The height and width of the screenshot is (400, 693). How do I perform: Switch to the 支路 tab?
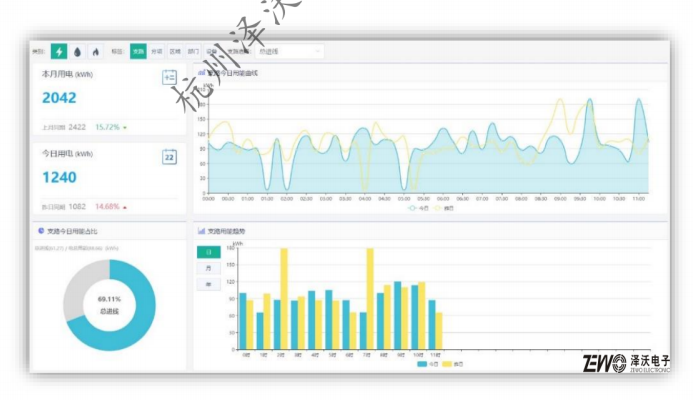(138, 51)
